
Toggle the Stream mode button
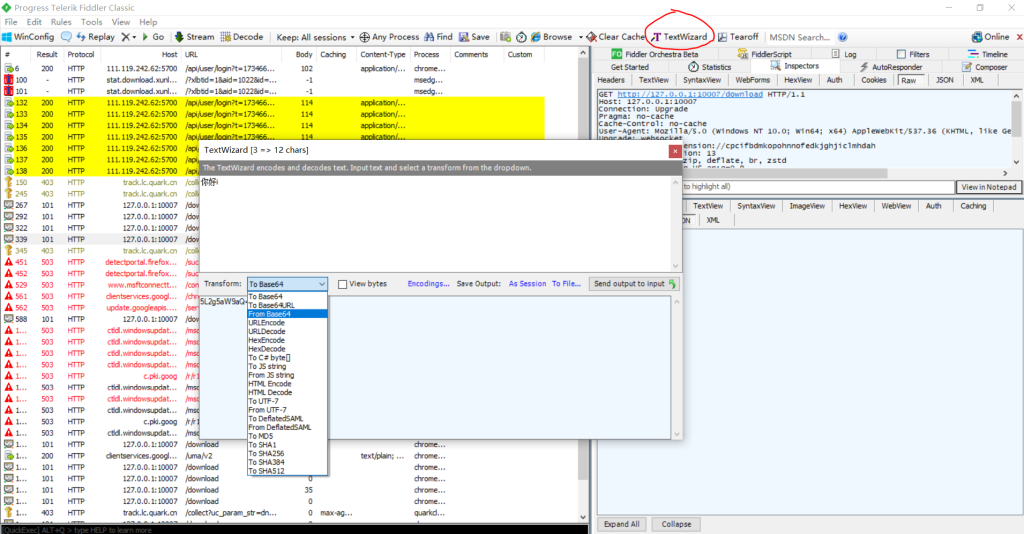pos(194,37)
